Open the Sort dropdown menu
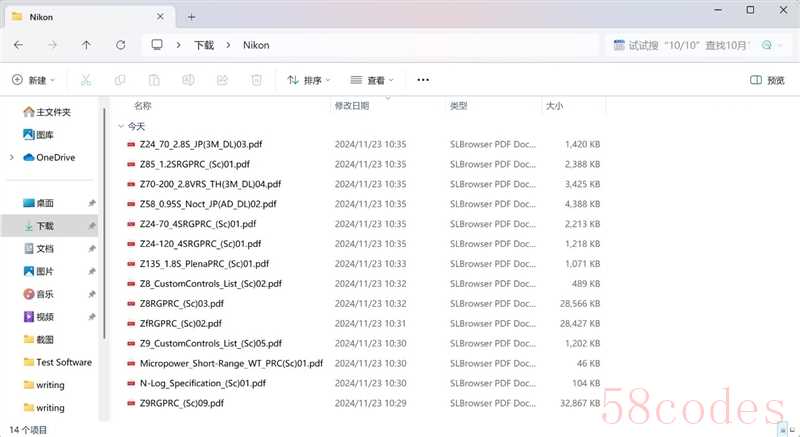Image resolution: width=800 pixels, height=437 pixels. [310, 80]
